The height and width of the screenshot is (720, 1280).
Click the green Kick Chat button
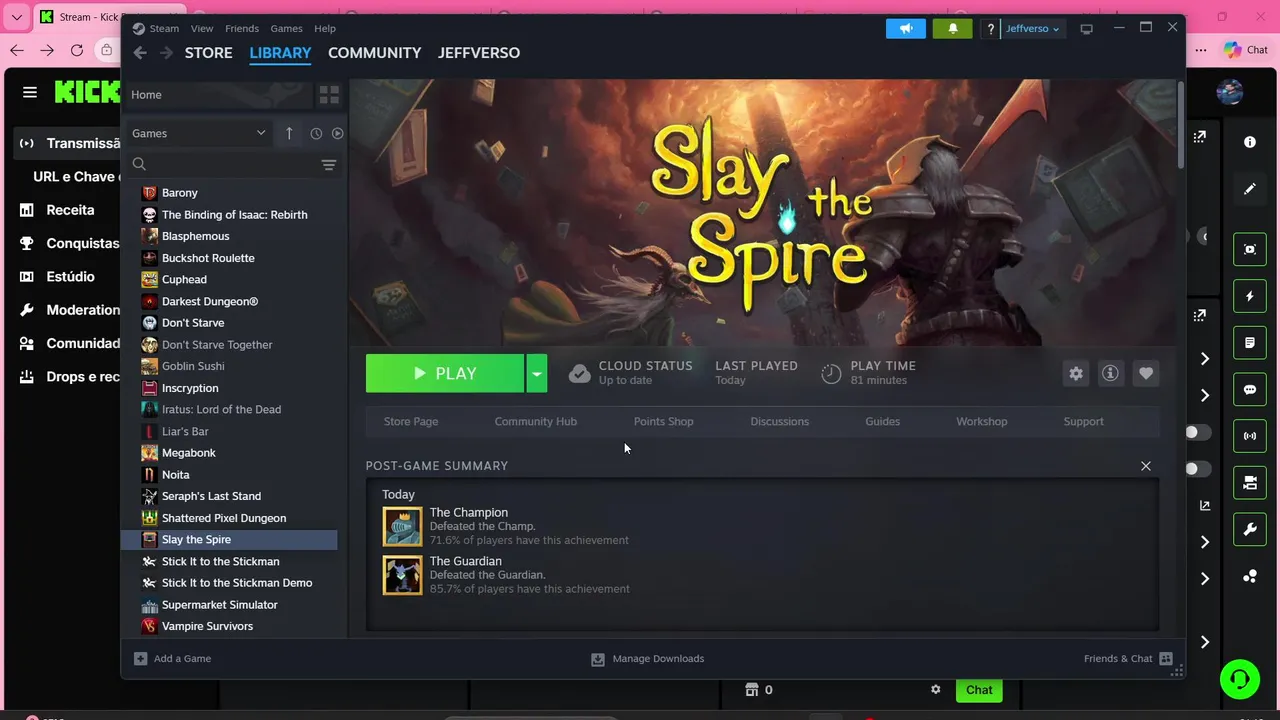[979, 690]
